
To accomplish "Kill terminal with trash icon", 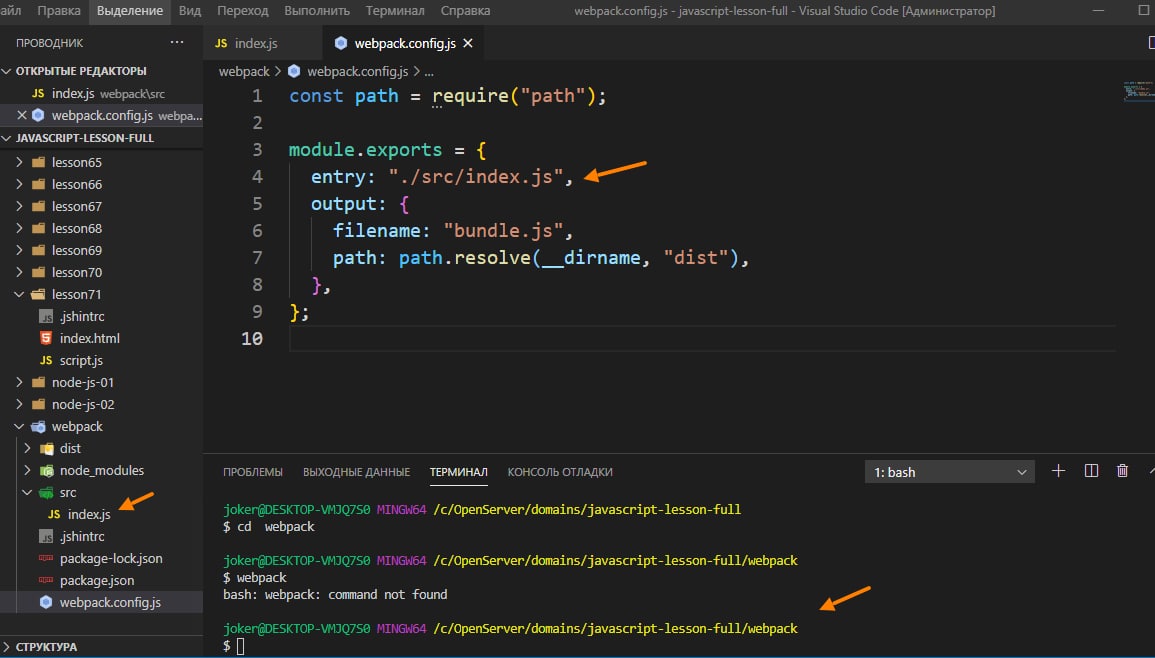I will click(1123, 471).
